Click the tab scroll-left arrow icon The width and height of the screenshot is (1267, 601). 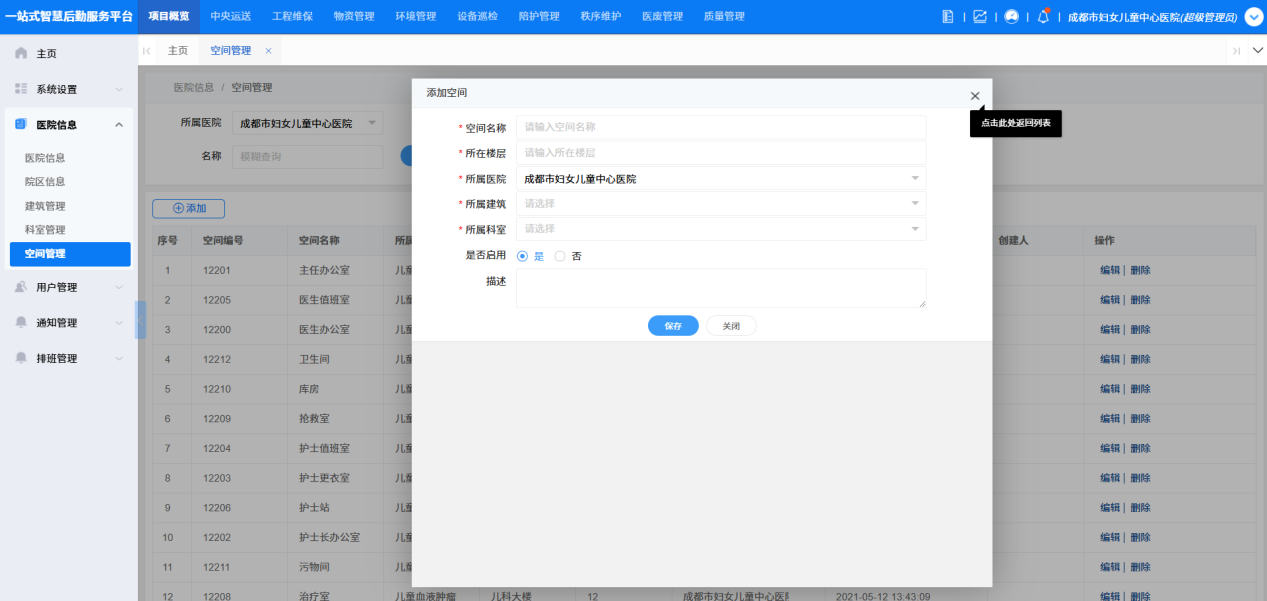(147, 50)
